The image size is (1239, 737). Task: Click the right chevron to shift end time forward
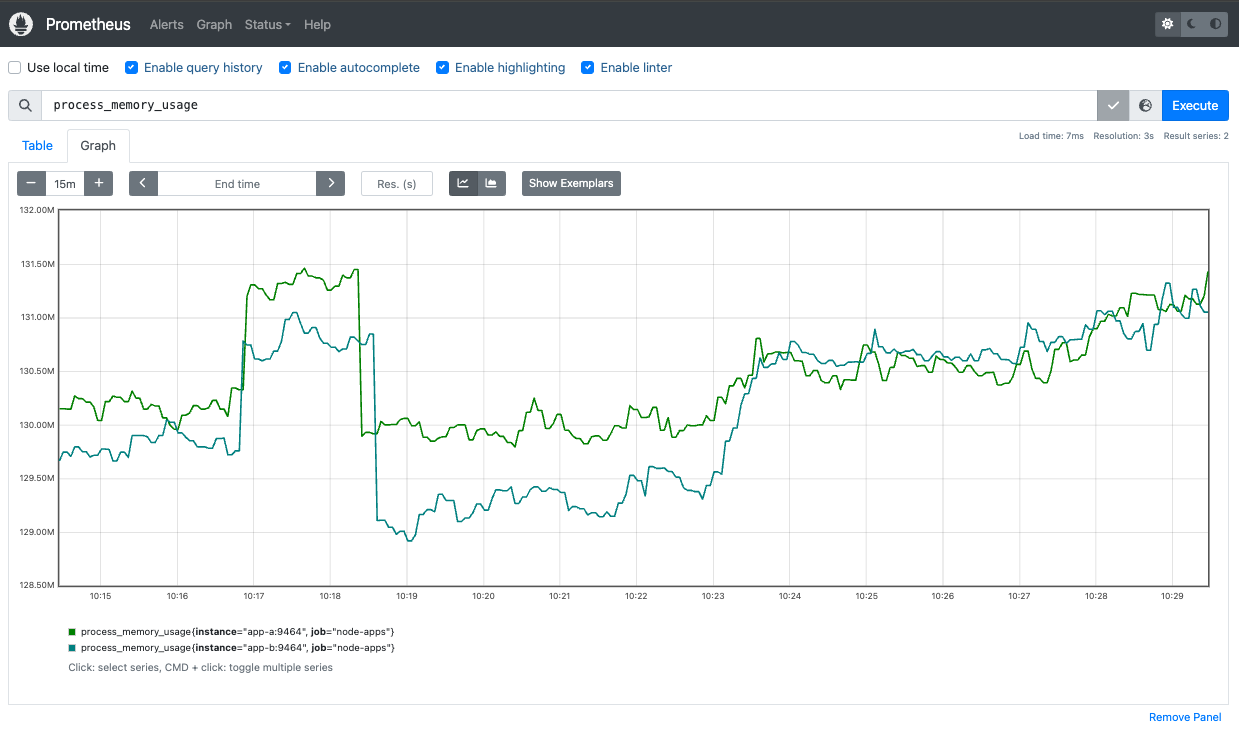coord(330,183)
